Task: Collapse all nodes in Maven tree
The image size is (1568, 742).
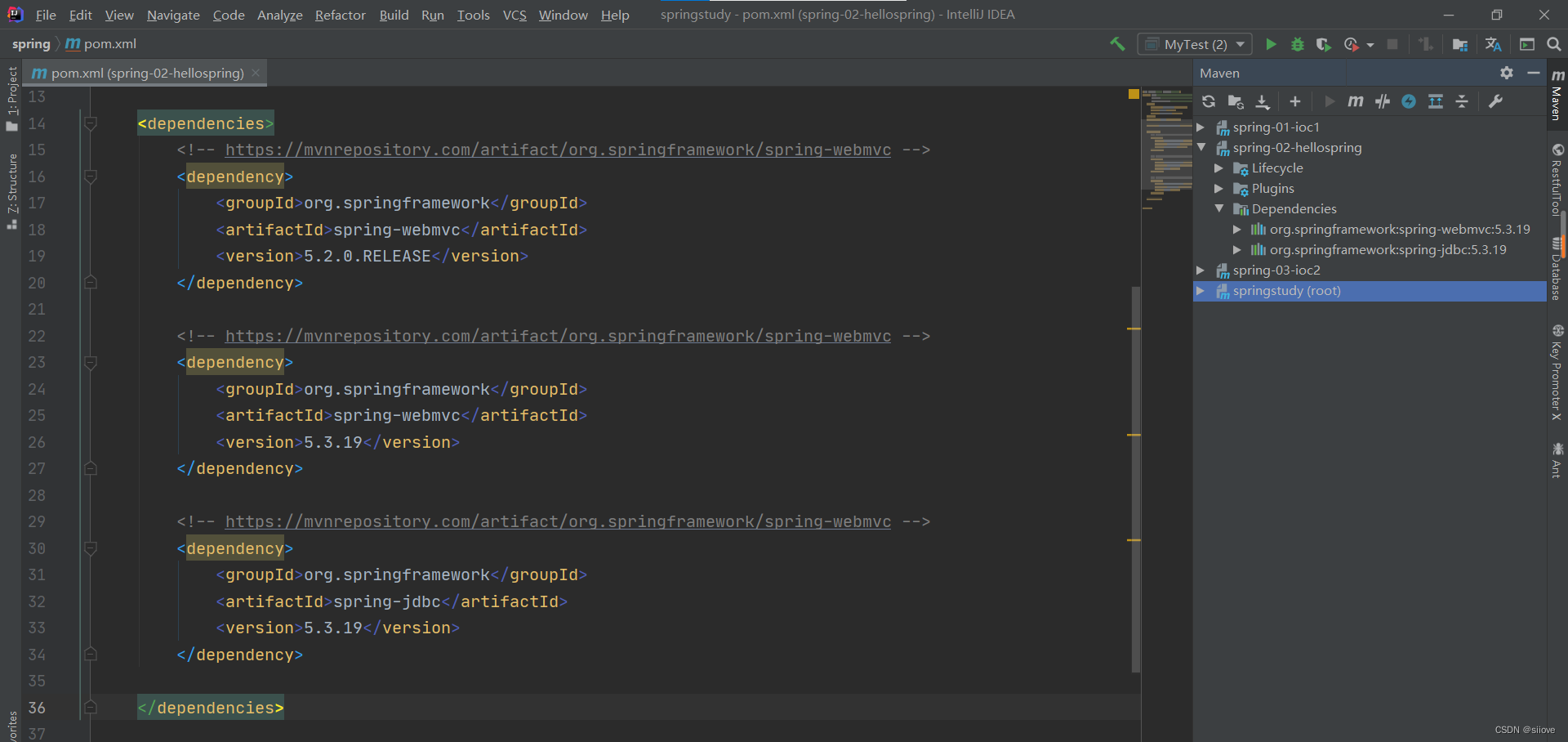Action: coord(1462,101)
